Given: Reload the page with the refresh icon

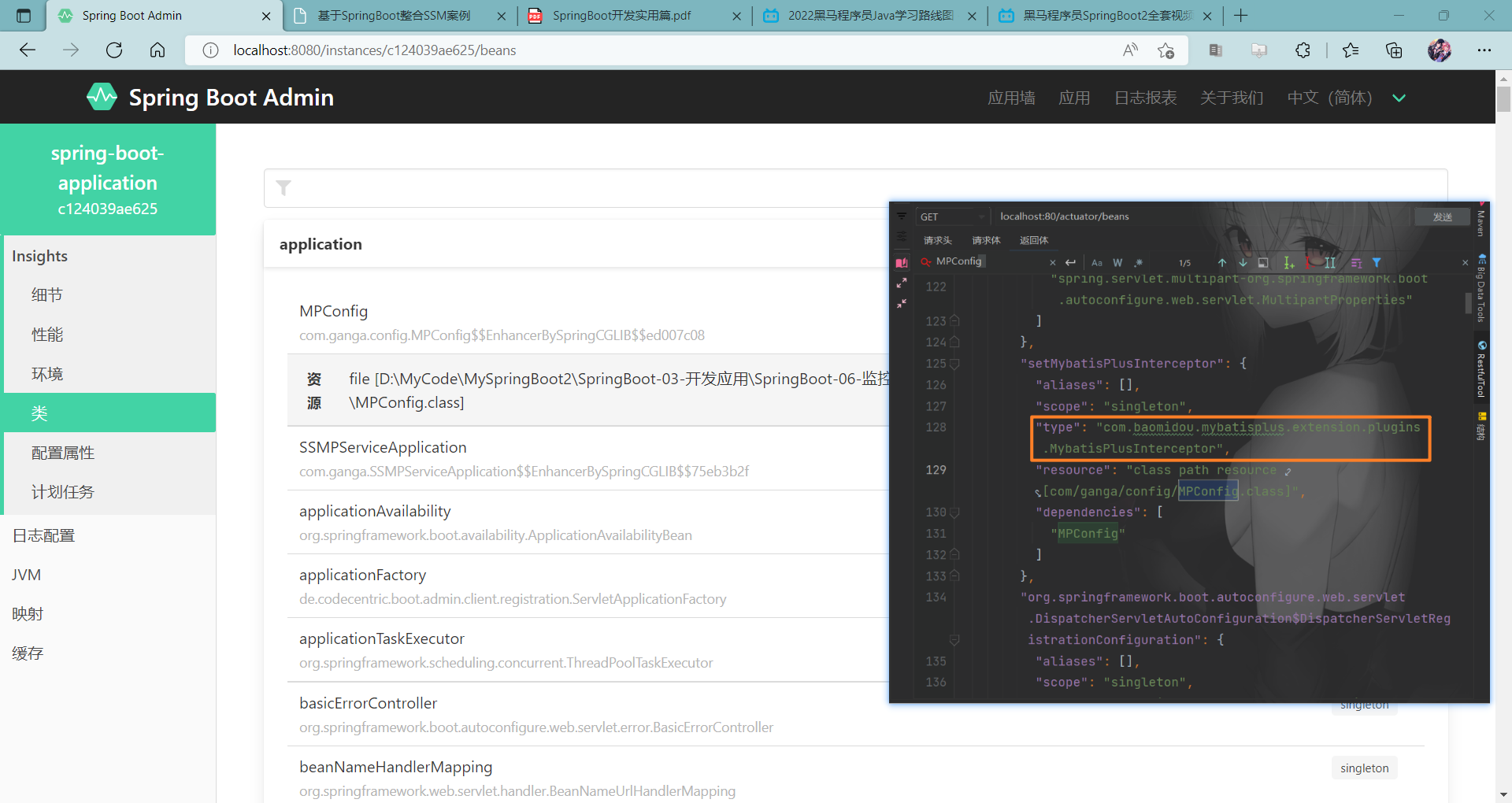Looking at the screenshot, I should pyautogui.click(x=114, y=50).
